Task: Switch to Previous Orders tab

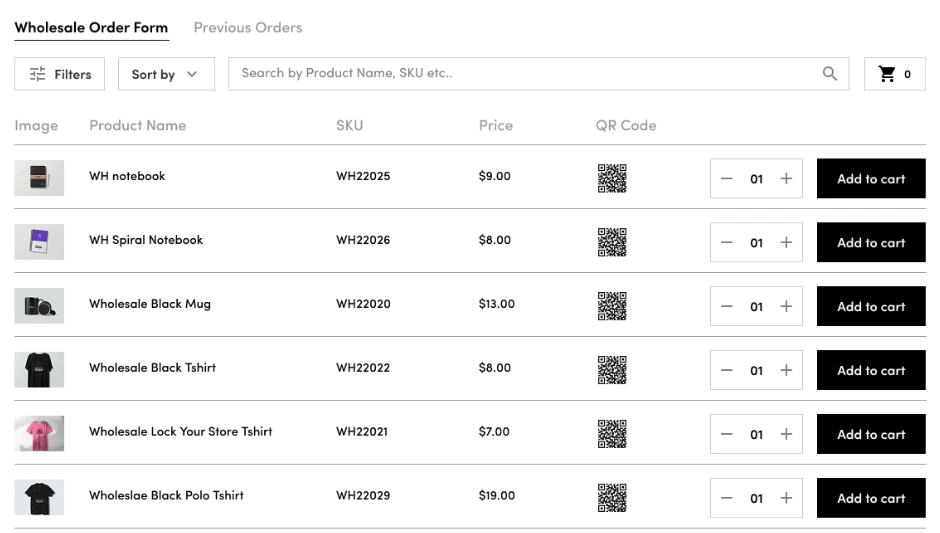Action: coord(248,28)
